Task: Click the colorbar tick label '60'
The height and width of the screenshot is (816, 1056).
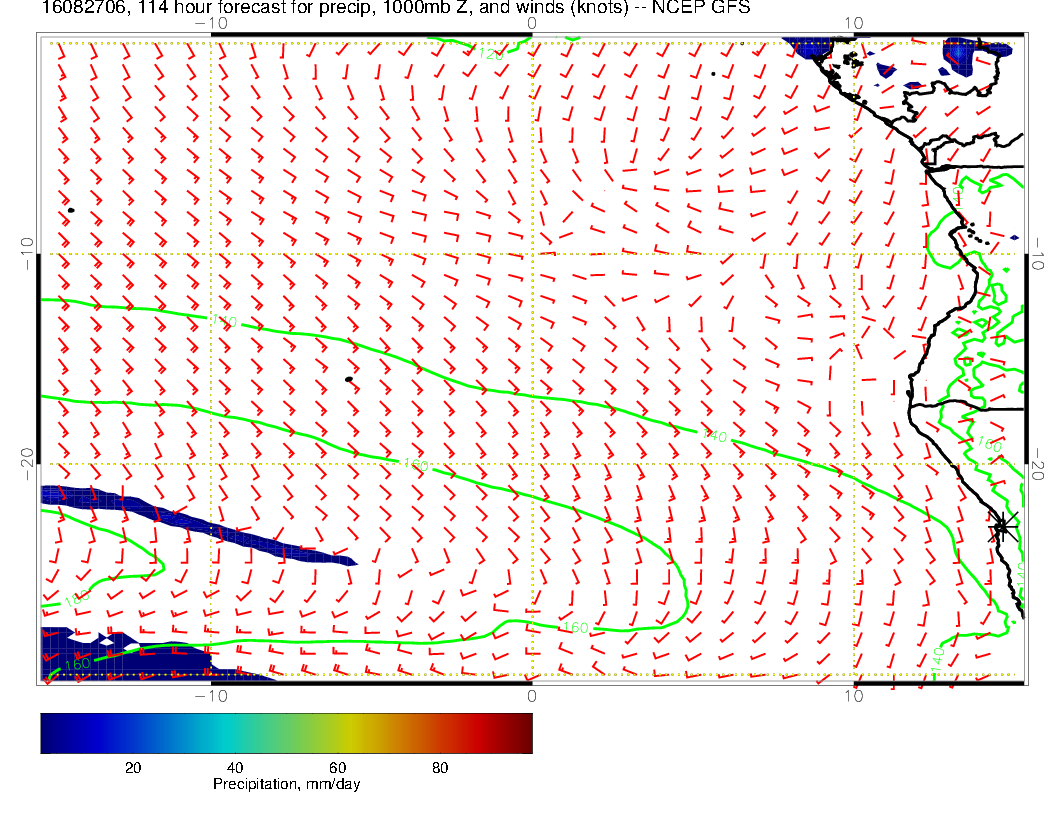Action: 337,768
